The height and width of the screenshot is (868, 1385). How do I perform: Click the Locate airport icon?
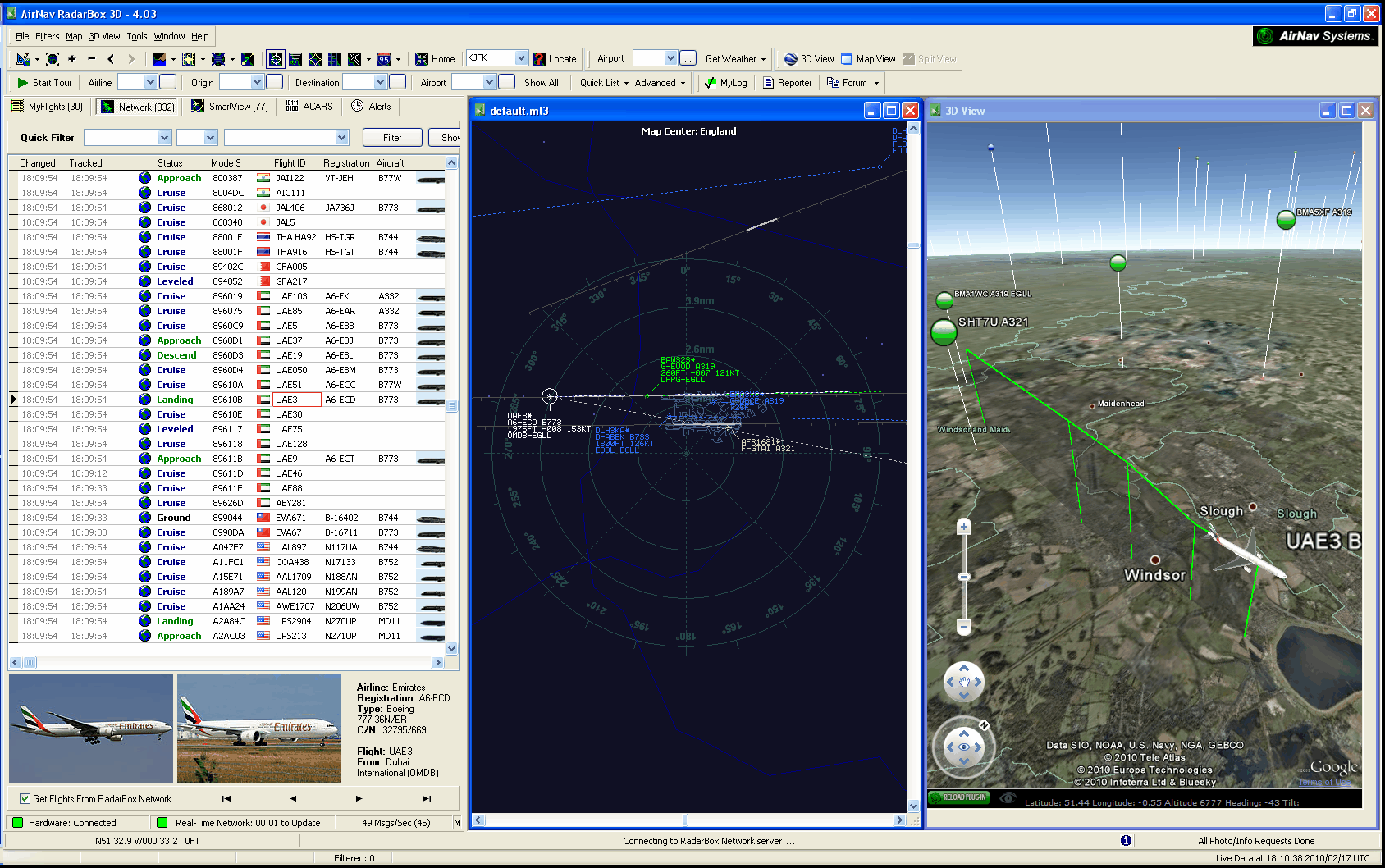539,59
